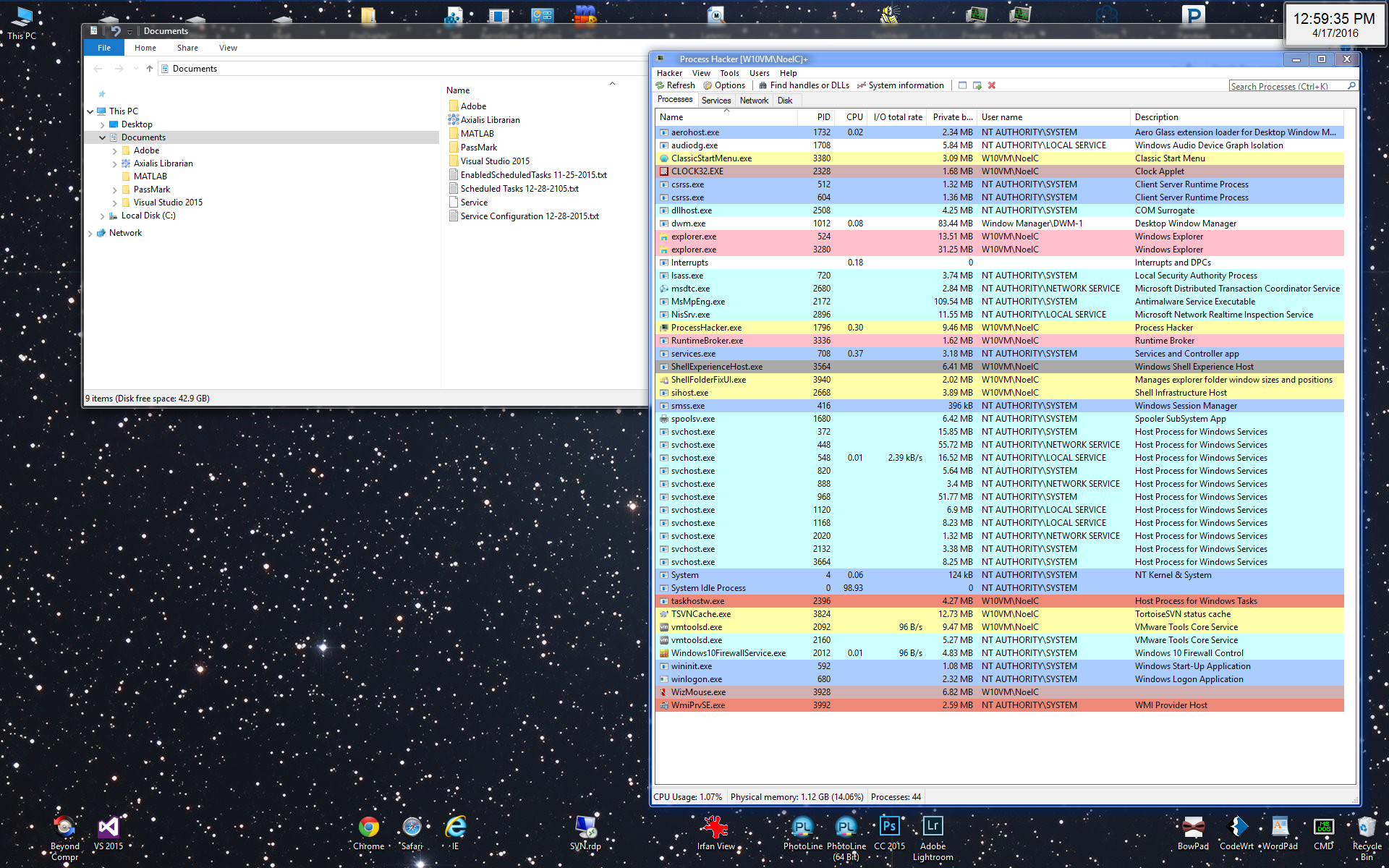Sort processes by PID column header
Image resolution: width=1389 pixels, height=868 pixels.
click(x=816, y=117)
